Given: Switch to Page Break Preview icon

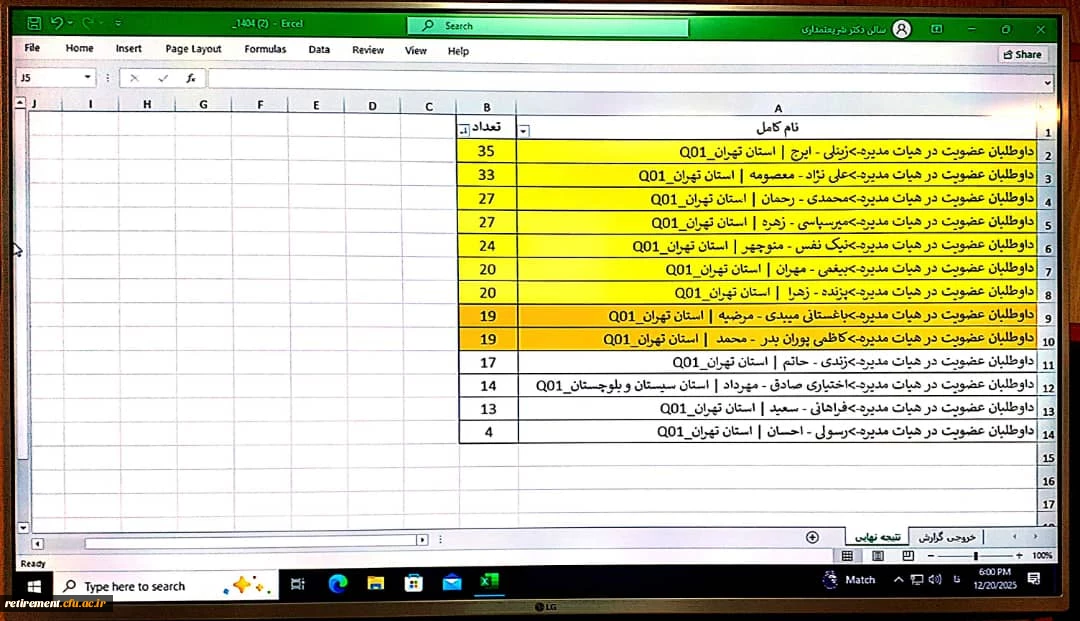Looking at the screenshot, I should pyautogui.click(x=905, y=555).
